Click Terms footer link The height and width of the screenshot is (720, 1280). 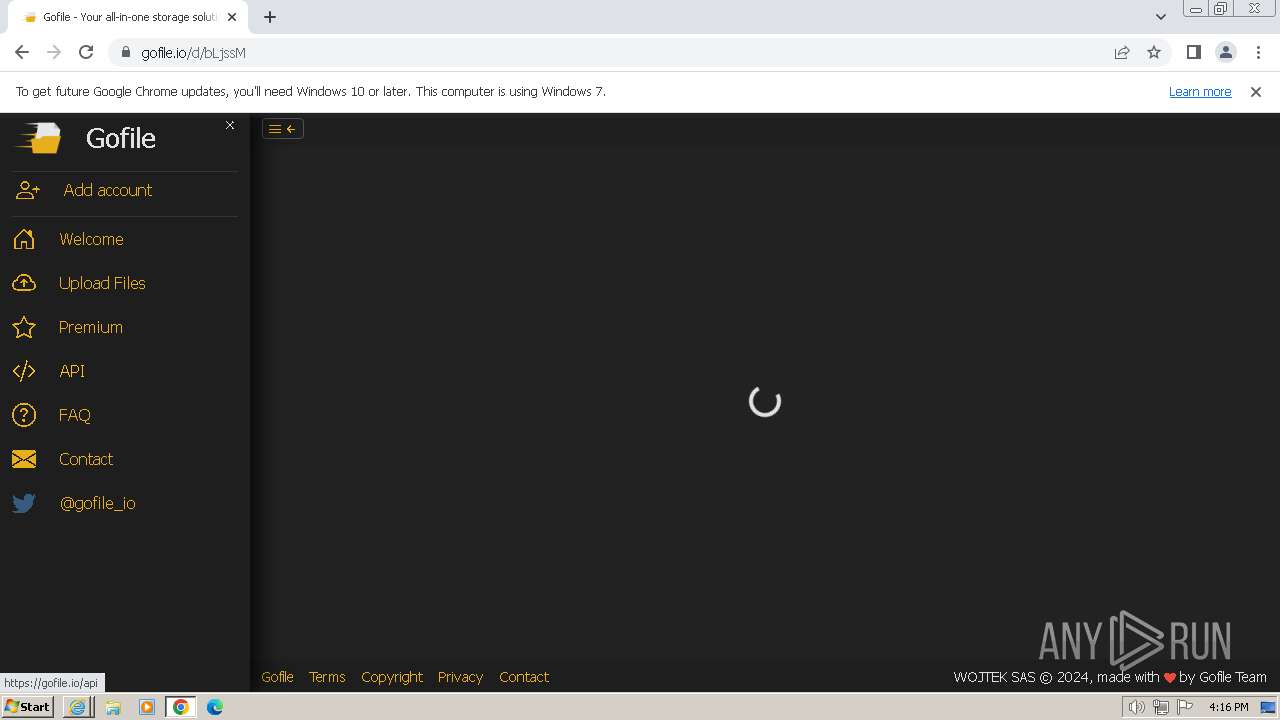click(327, 677)
